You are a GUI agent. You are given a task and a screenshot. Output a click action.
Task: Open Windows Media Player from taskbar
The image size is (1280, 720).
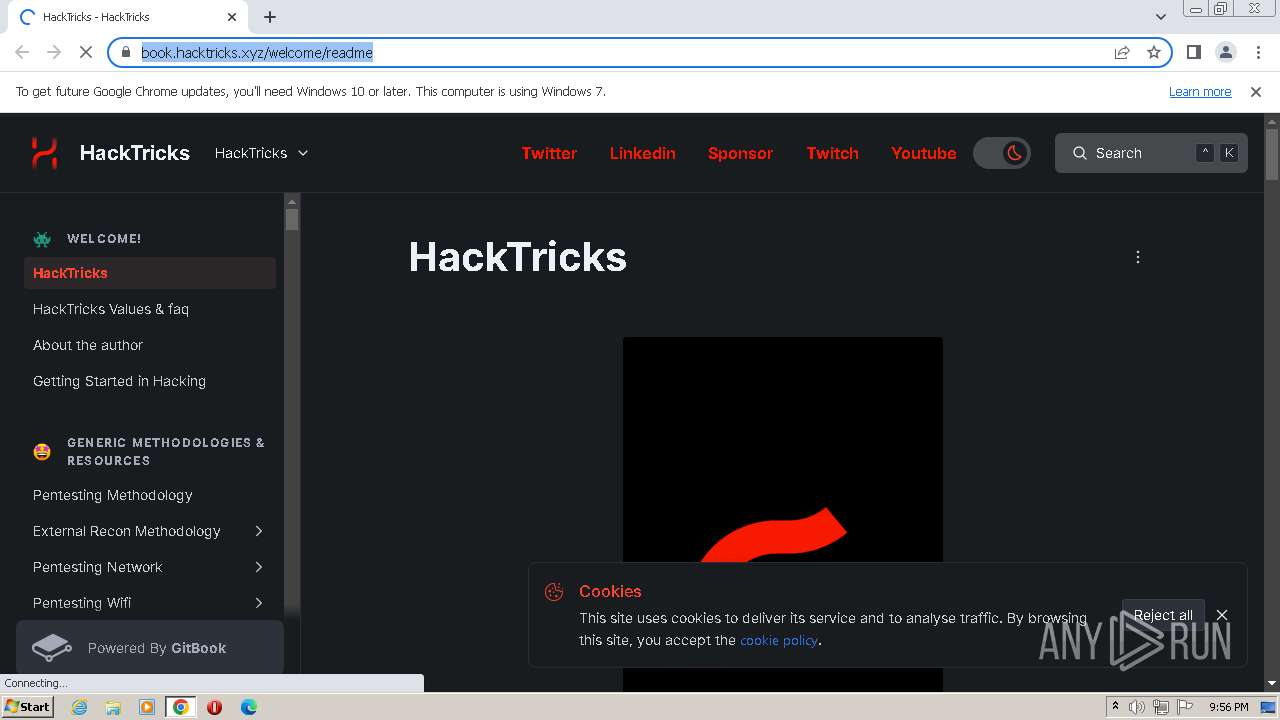pos(147,707)
